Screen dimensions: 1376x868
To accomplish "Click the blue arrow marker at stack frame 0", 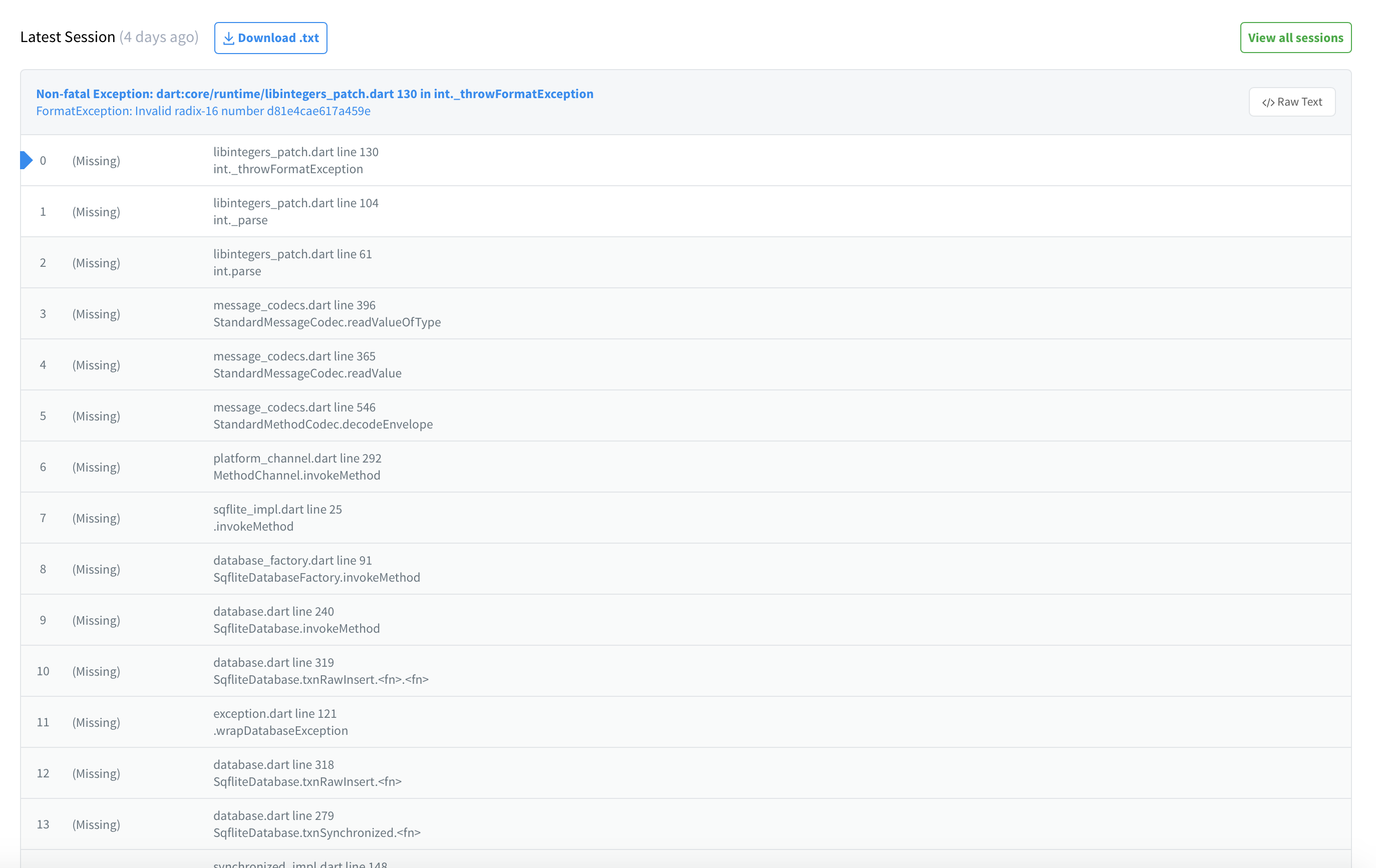I will click(x=24, y=160).
